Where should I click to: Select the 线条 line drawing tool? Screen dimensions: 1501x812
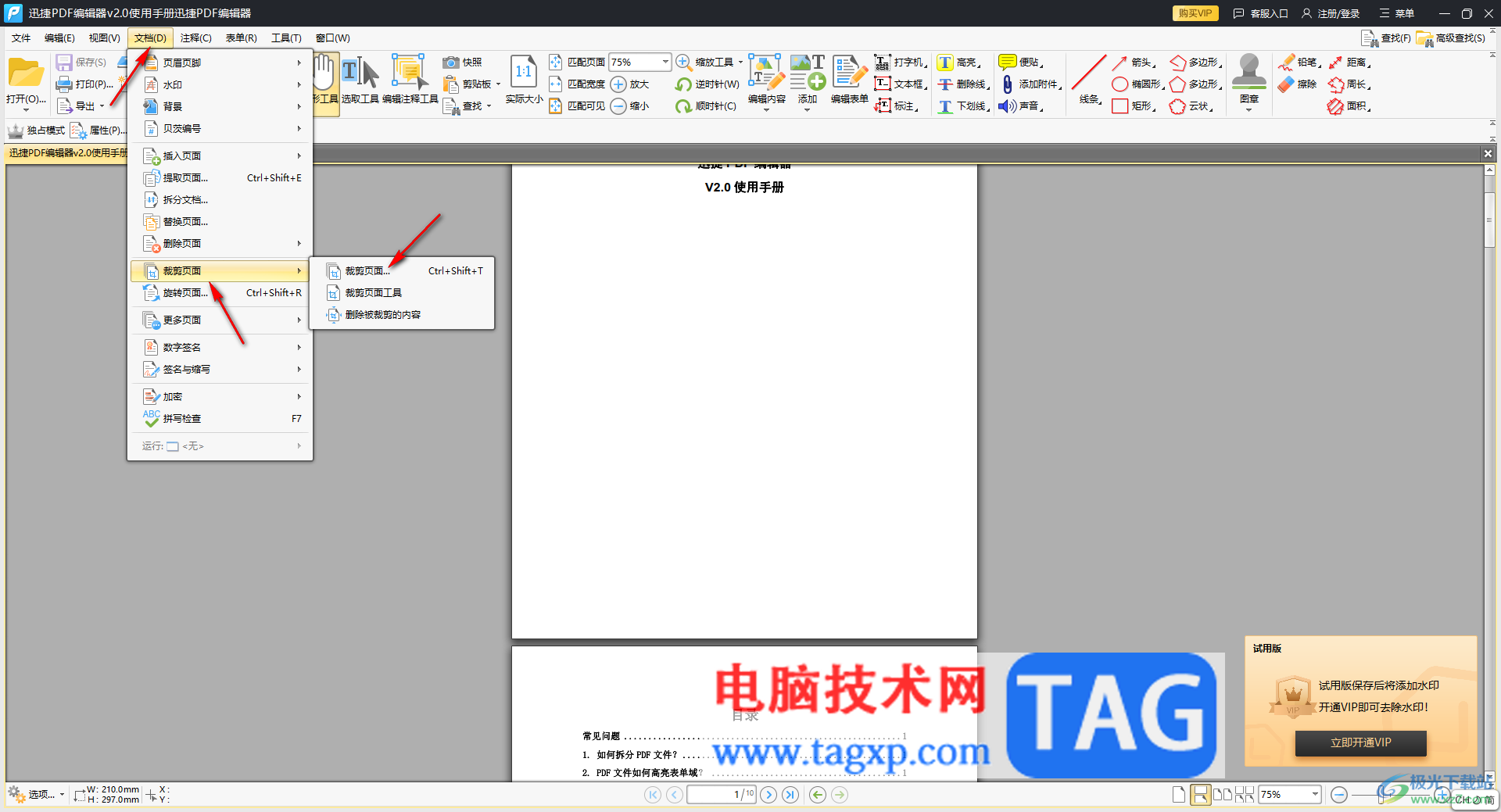click(1089, 80)
